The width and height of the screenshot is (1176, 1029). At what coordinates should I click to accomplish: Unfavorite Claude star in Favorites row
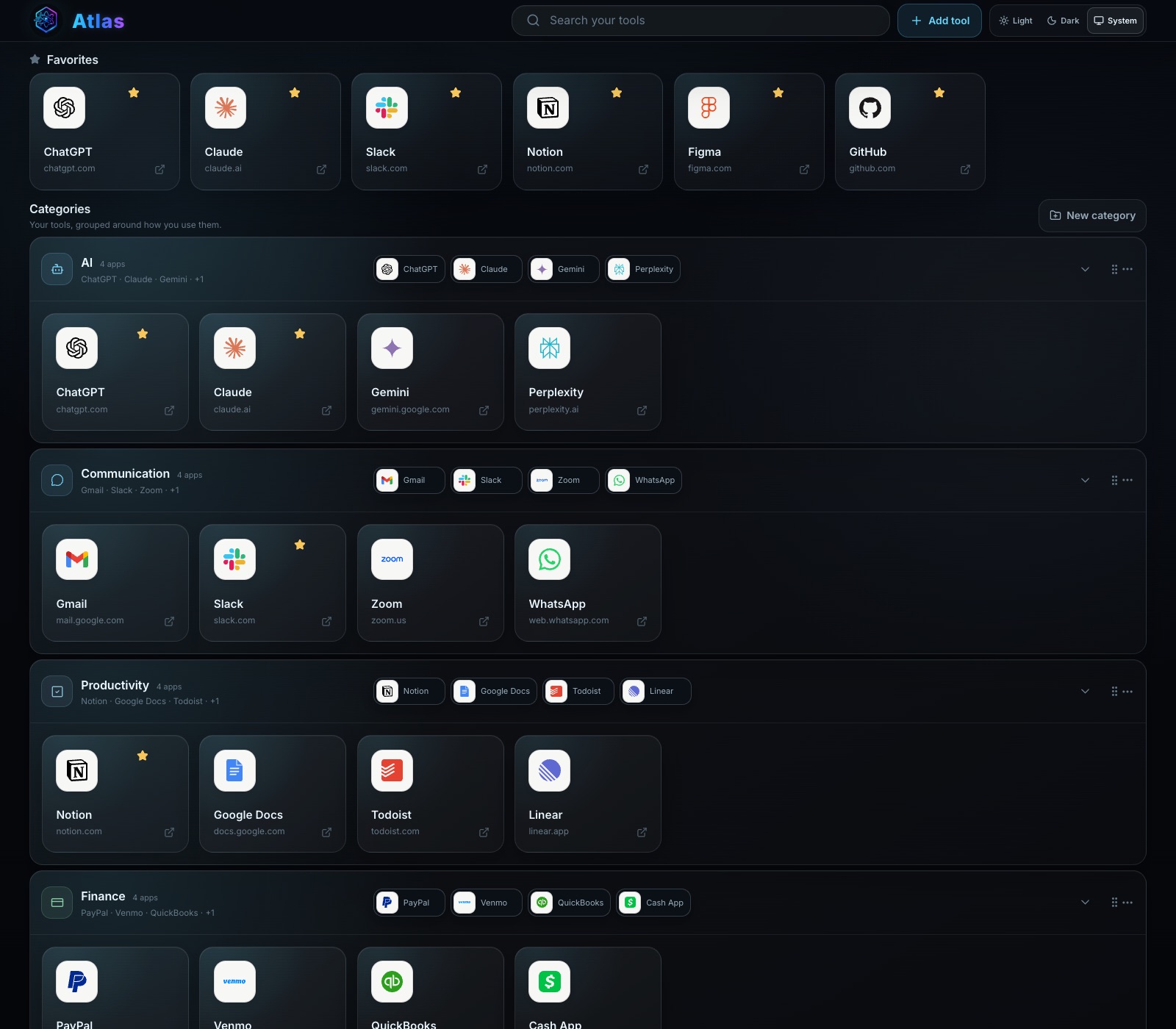click(295, 93)
